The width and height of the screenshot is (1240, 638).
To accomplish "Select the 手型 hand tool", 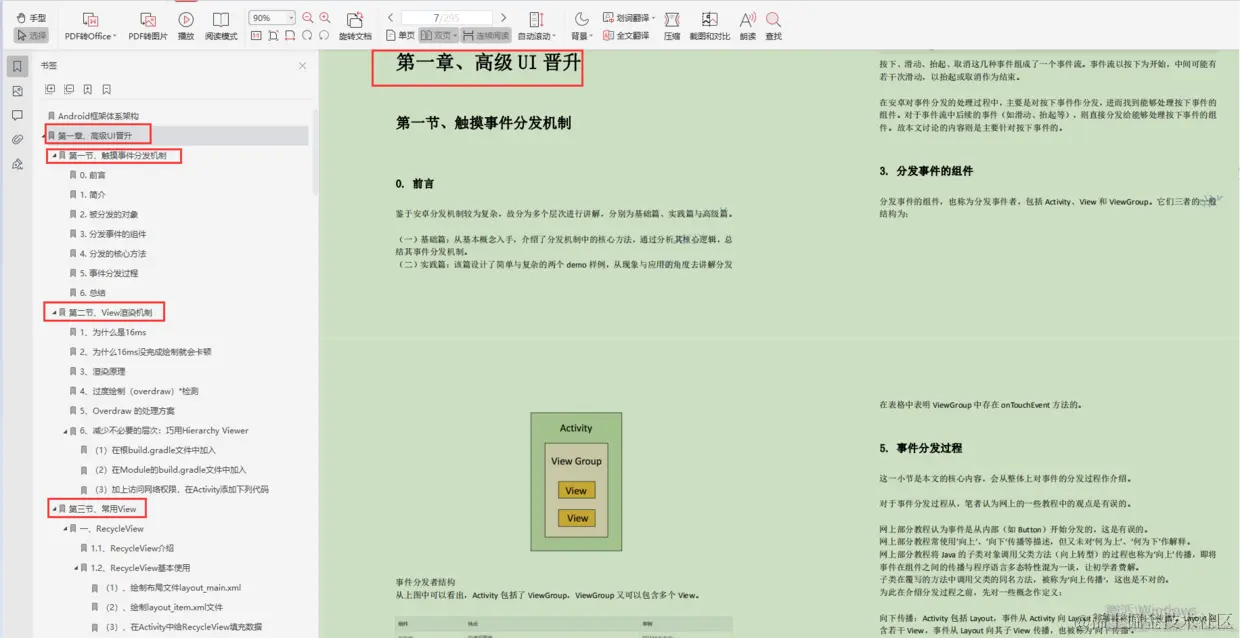I will (32, 18).
